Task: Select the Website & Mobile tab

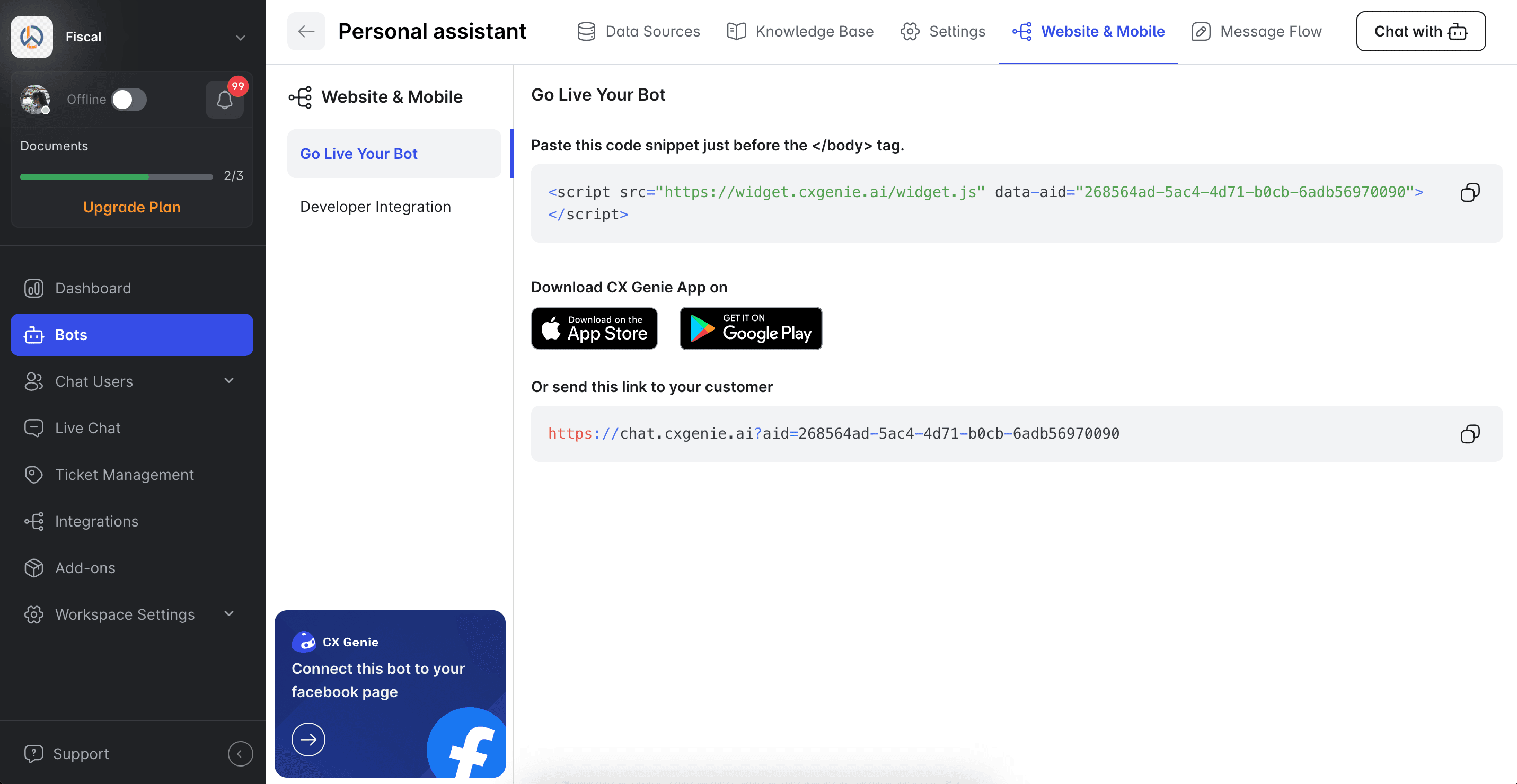Action: click(1088, 31)
